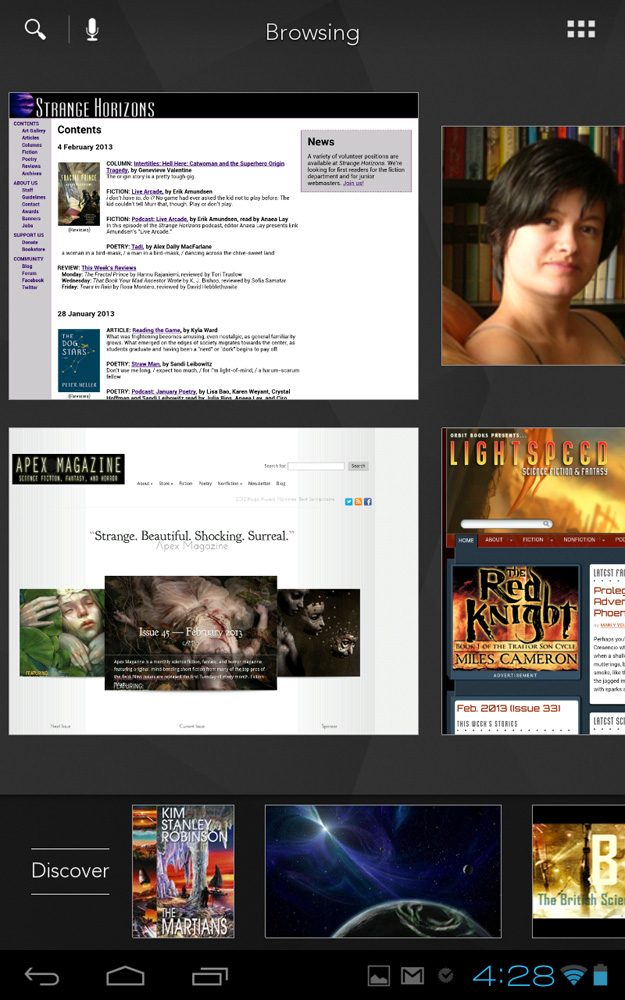Screen dimensions: 625x1000
Task: Open the Strange Horizons page thumbnail
Action: tap(214, 246)
